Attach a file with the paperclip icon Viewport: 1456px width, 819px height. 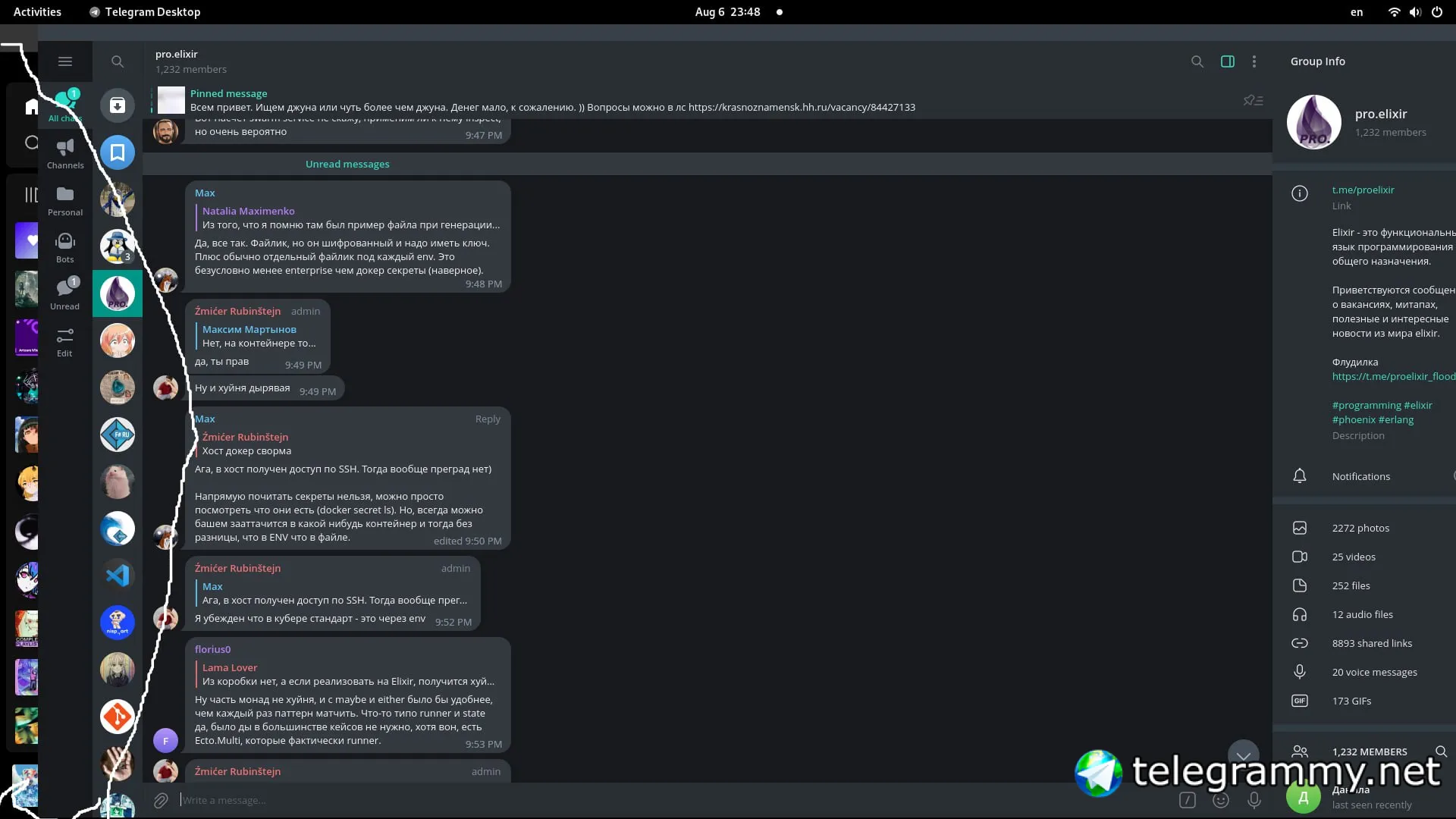(x=161, y=800)
